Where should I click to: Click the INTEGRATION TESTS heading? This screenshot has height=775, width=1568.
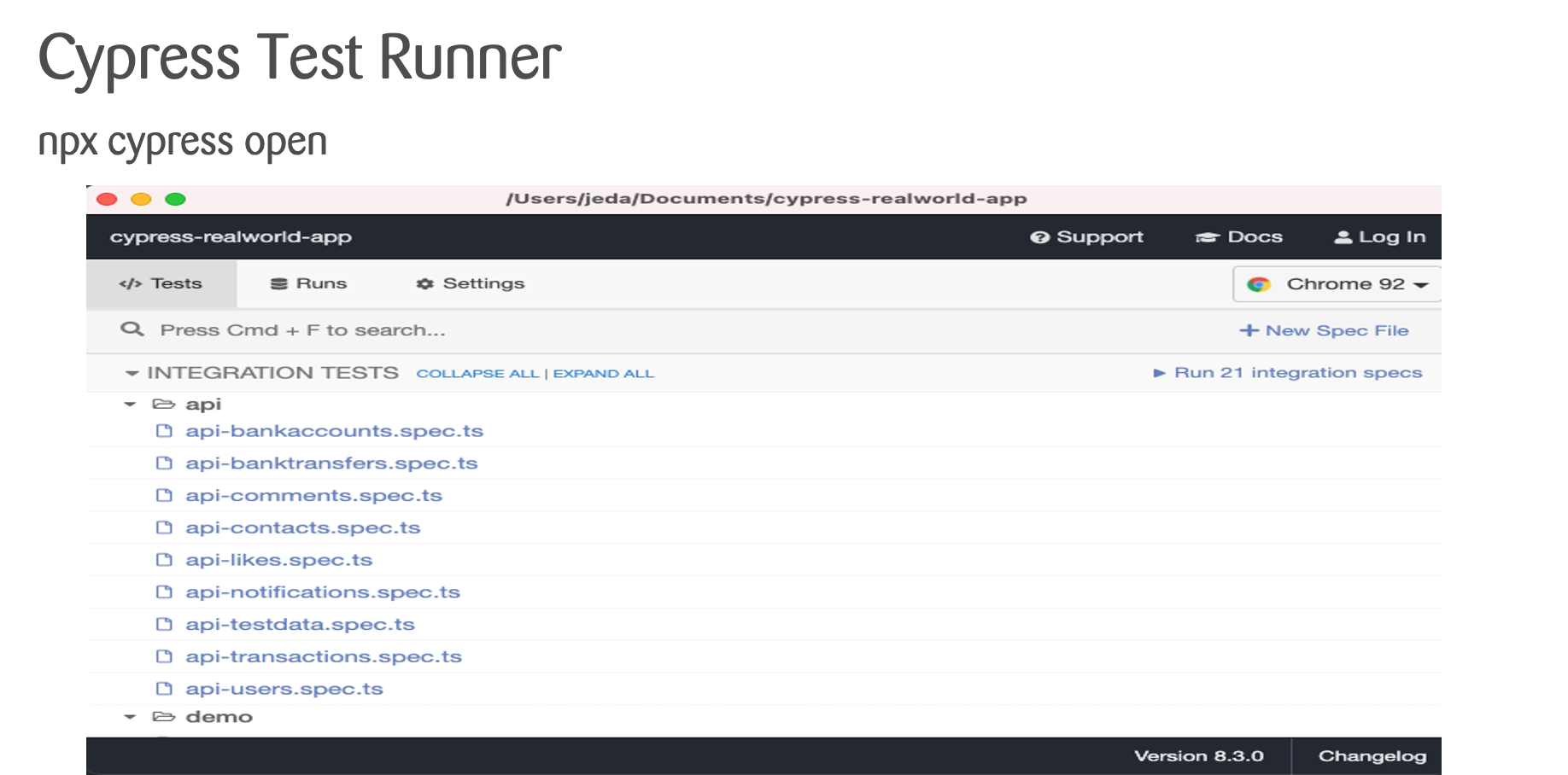point(272,373)
